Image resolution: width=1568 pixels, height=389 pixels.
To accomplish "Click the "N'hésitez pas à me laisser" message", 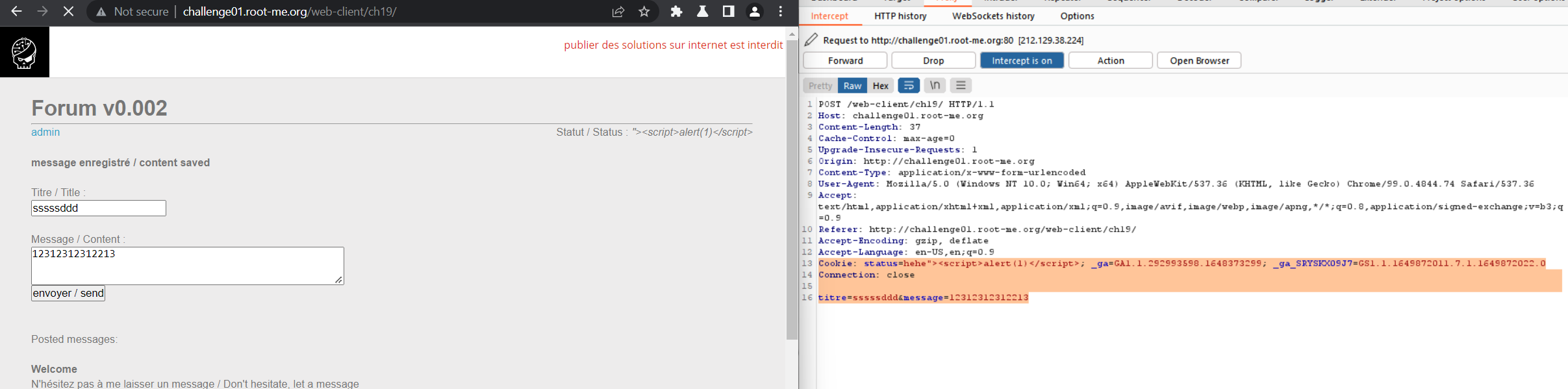I will point(195,384).
